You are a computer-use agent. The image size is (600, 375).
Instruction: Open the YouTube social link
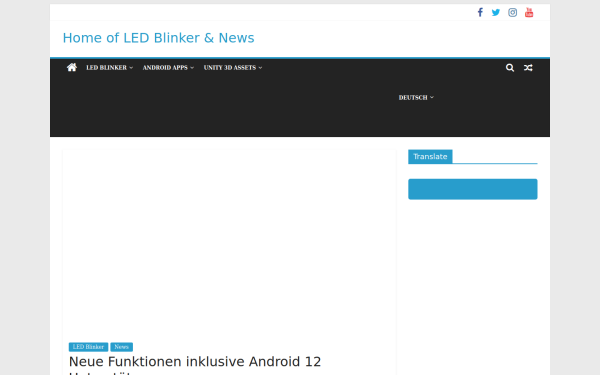(x=529, y=12)
